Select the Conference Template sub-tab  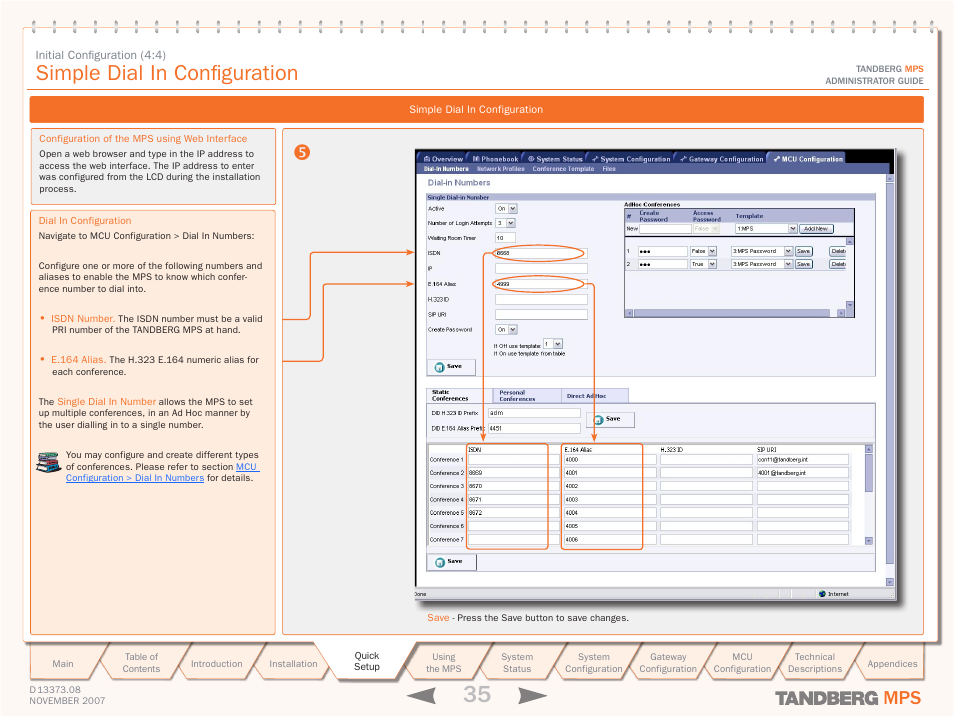click(x=563, y=169)
